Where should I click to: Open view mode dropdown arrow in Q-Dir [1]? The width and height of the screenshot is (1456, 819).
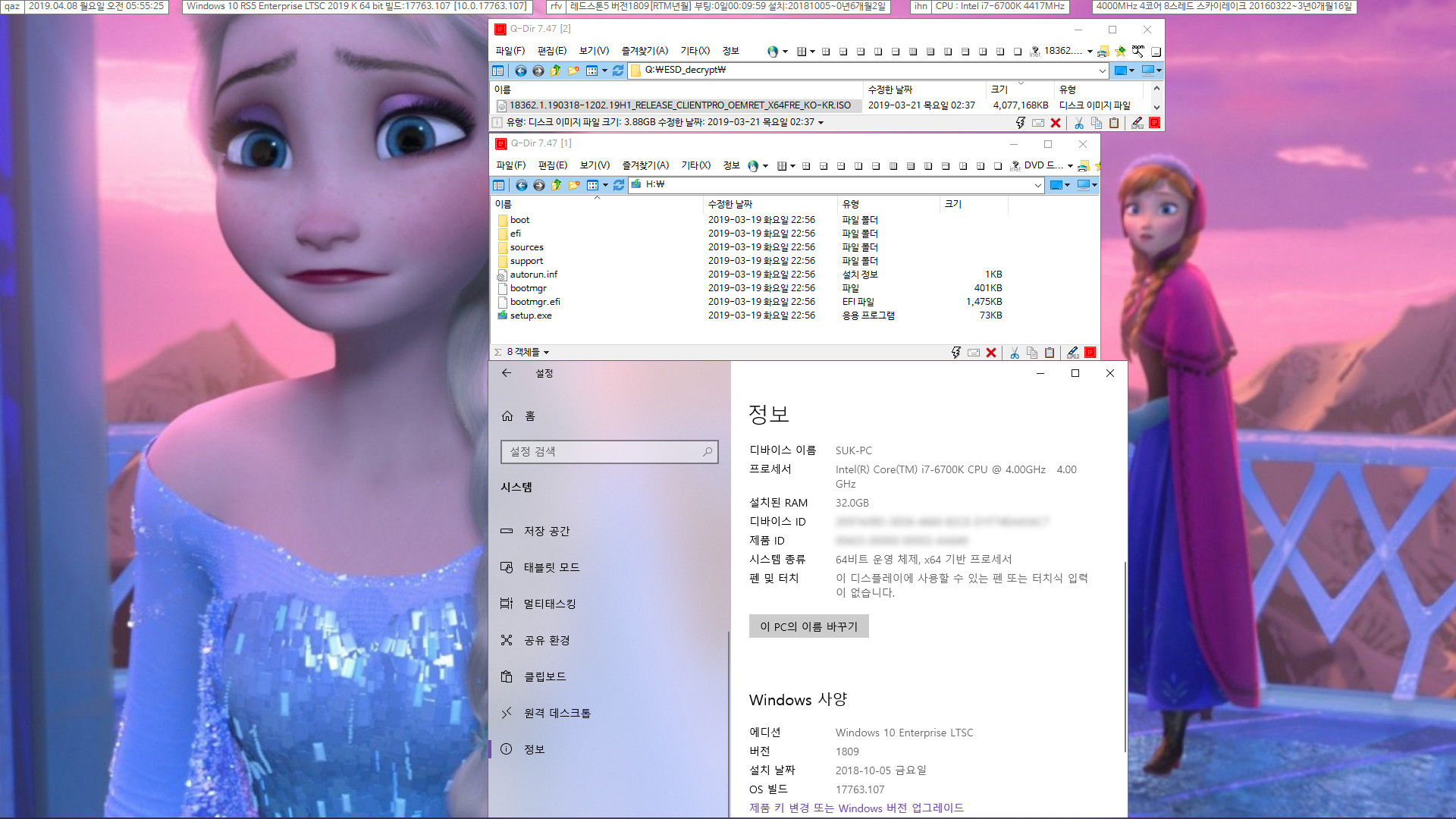605,185
